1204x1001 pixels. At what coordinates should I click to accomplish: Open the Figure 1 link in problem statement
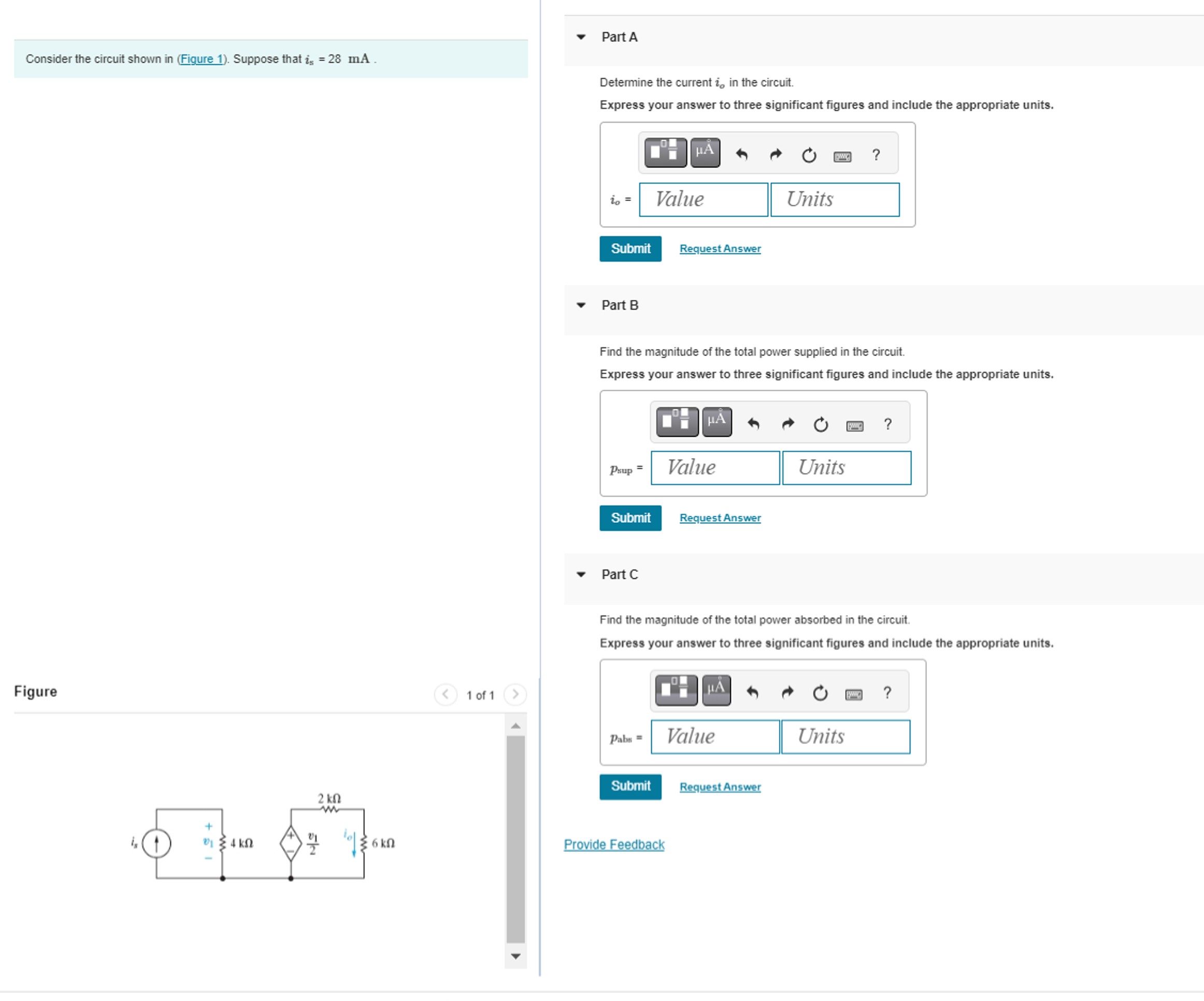coord(201,59)
